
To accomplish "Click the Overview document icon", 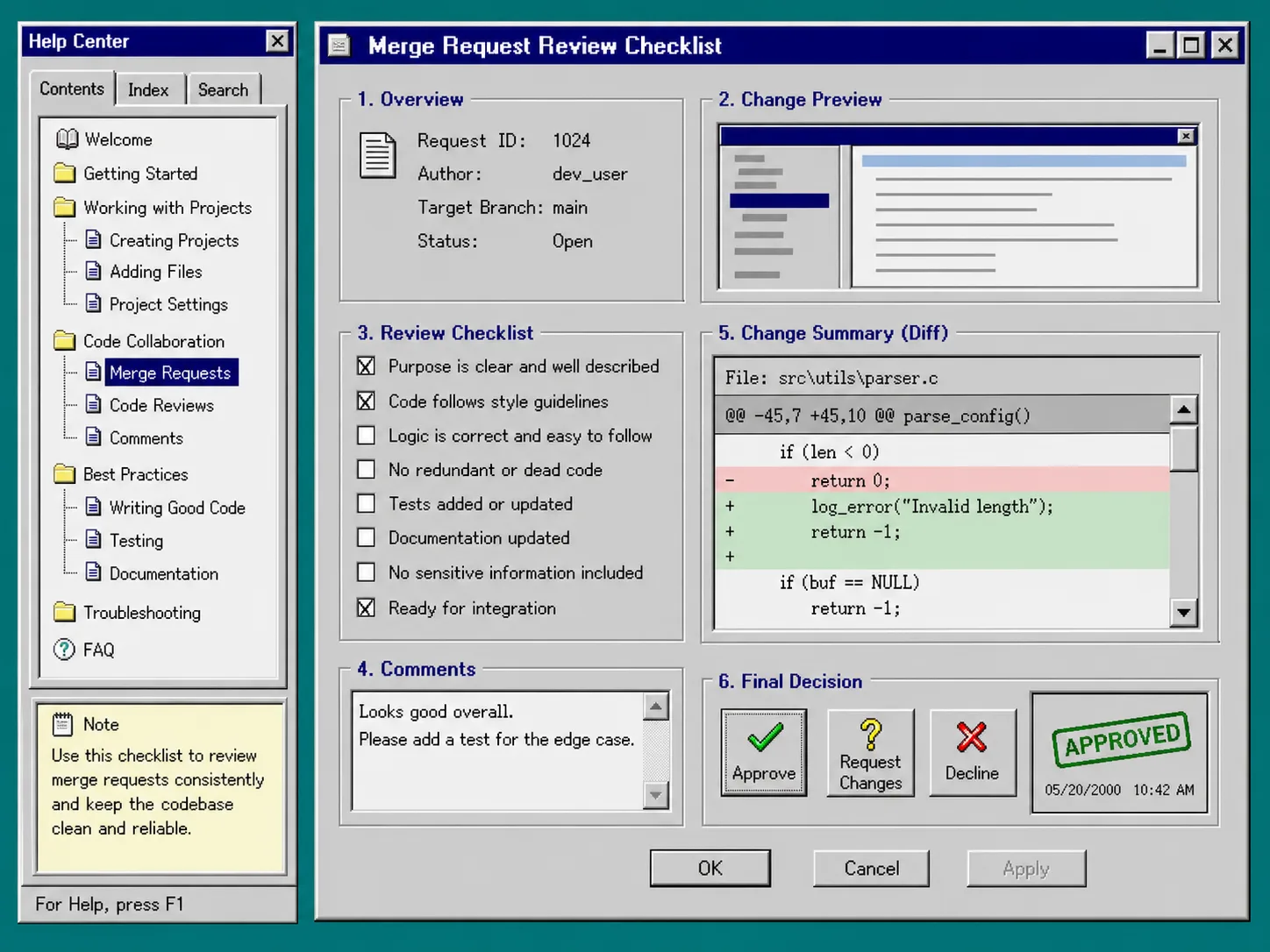I will [378, 155].
